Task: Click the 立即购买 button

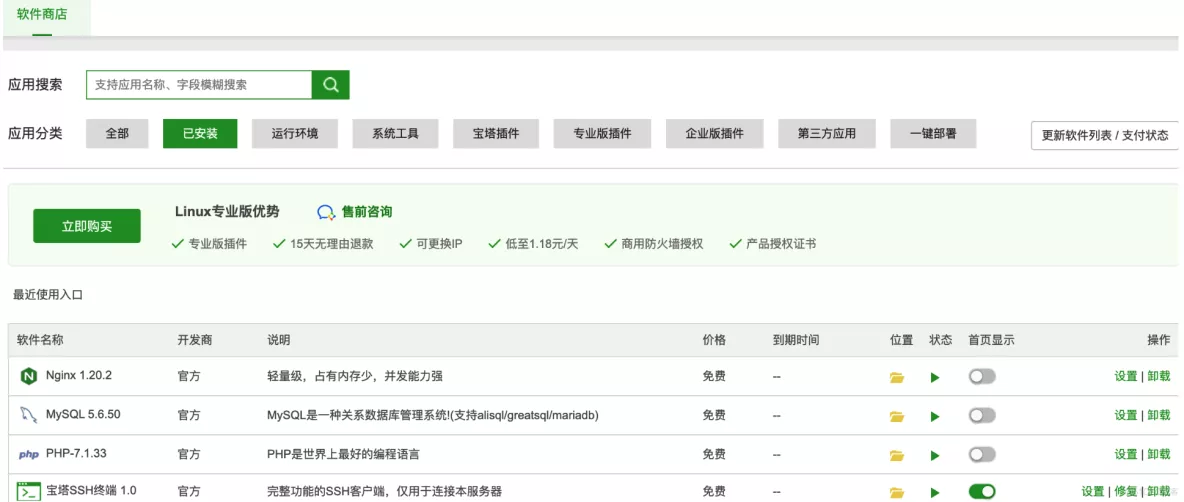Action: (x=87, y=226)
